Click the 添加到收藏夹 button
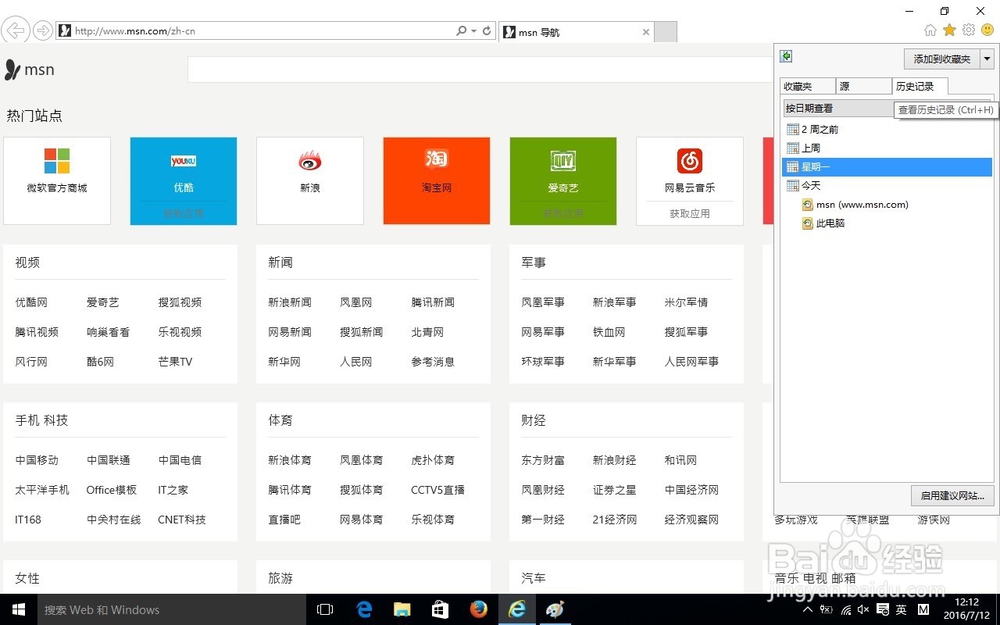The height and width of the screenshot is (625, 1000). coord(942,59)
